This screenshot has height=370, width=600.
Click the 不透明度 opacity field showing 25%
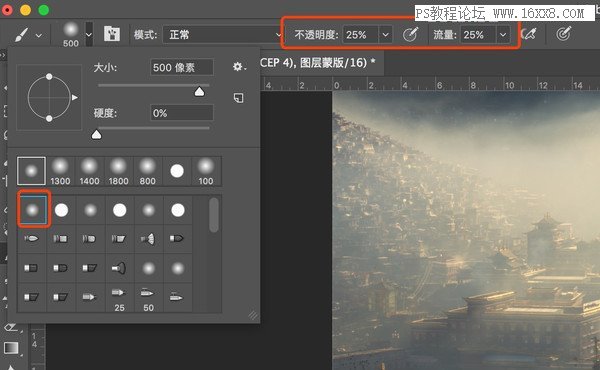(x=360, y=35)
